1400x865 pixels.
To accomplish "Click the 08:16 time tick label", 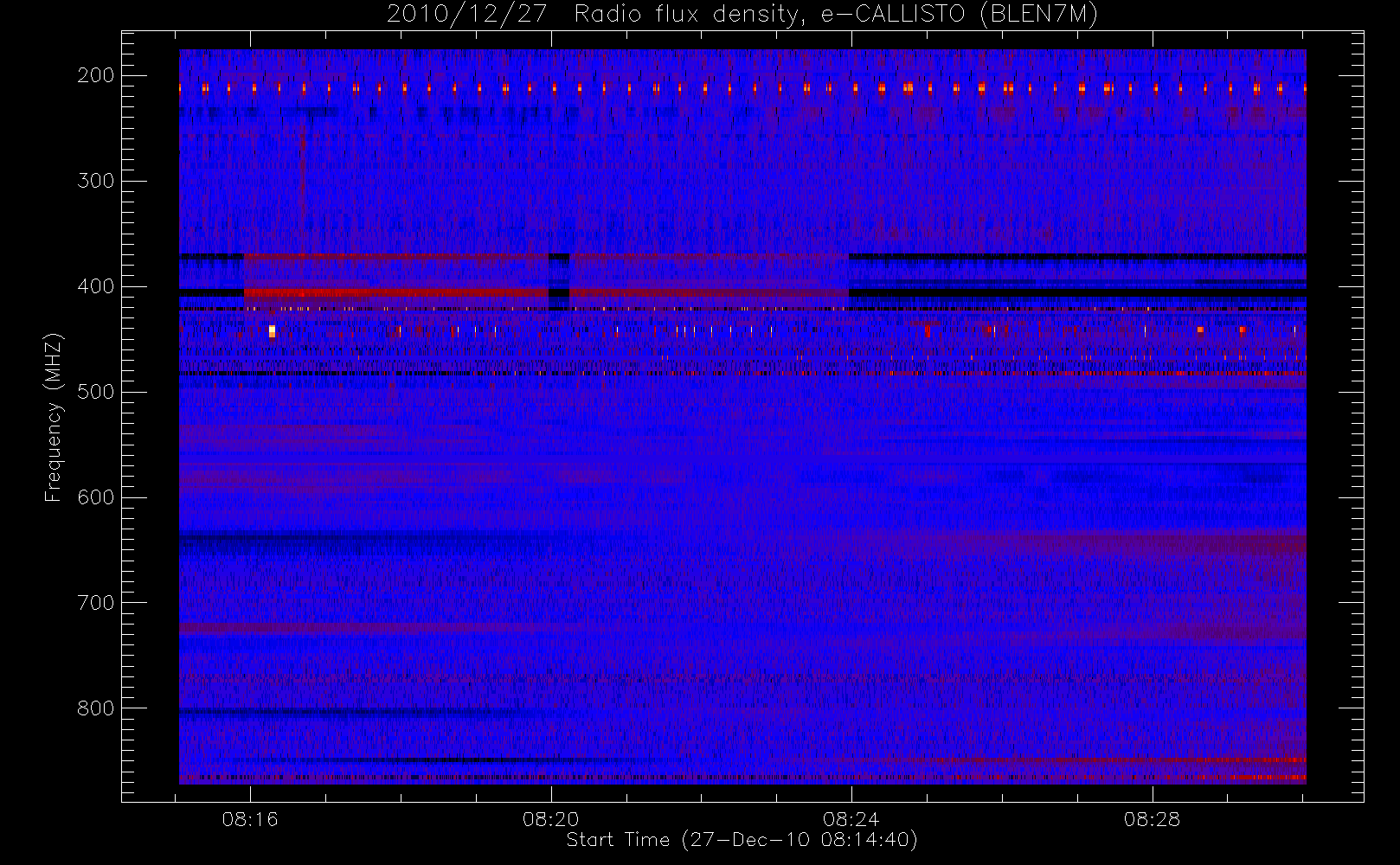I will 250,819.
